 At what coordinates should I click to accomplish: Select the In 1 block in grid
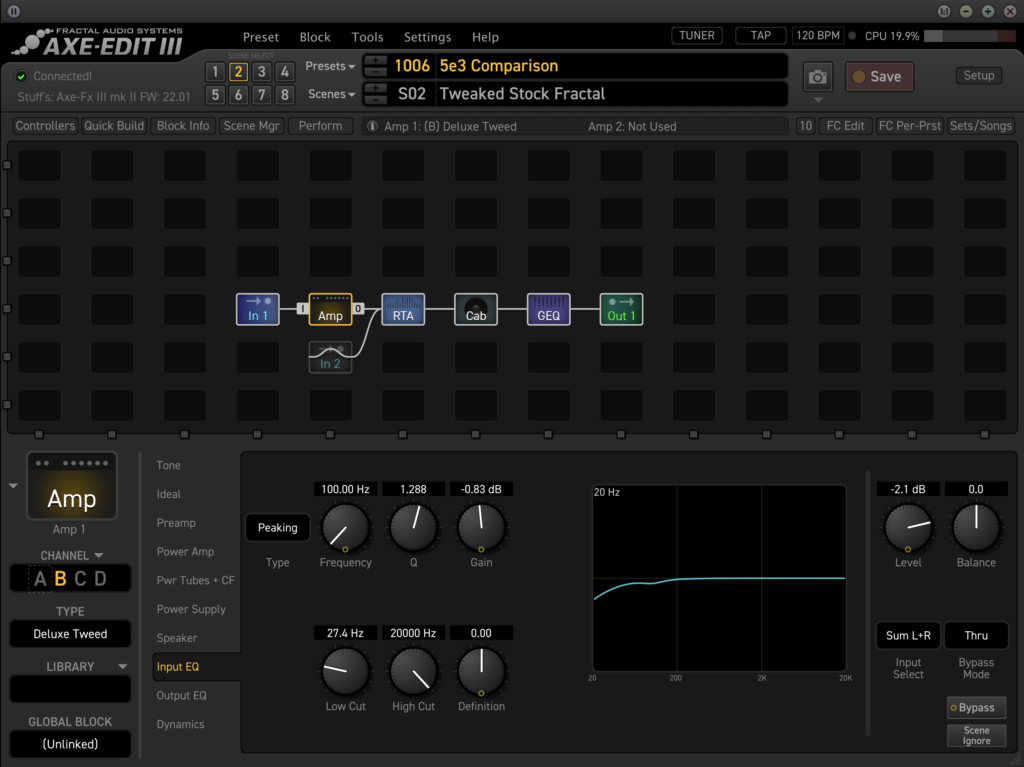pos(257,309)
